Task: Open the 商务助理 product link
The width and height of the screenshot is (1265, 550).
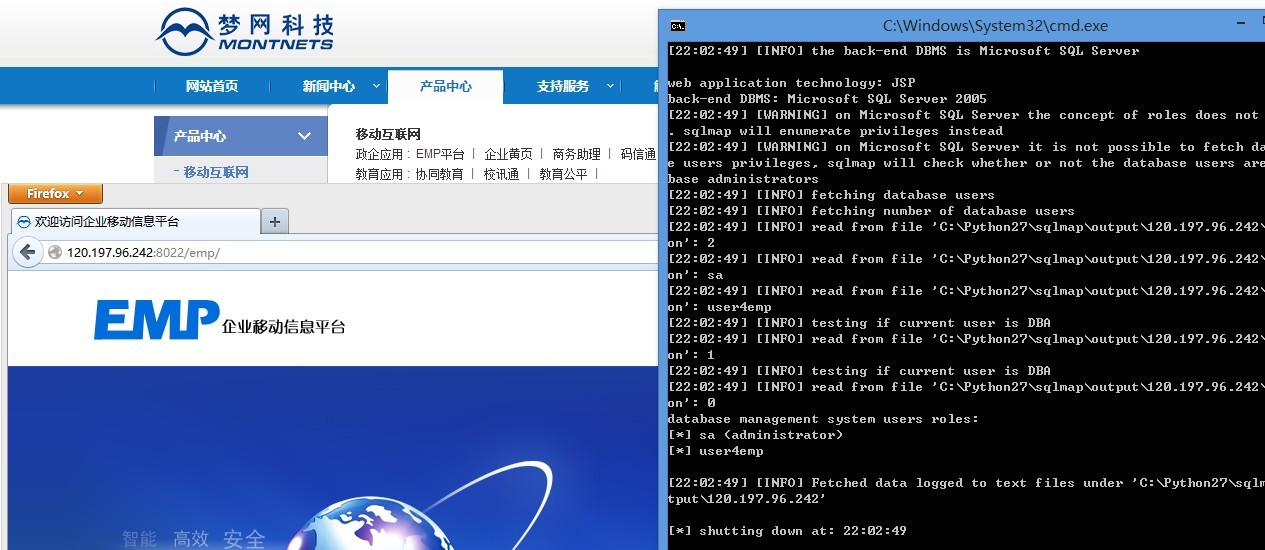Action: (576, 154)
